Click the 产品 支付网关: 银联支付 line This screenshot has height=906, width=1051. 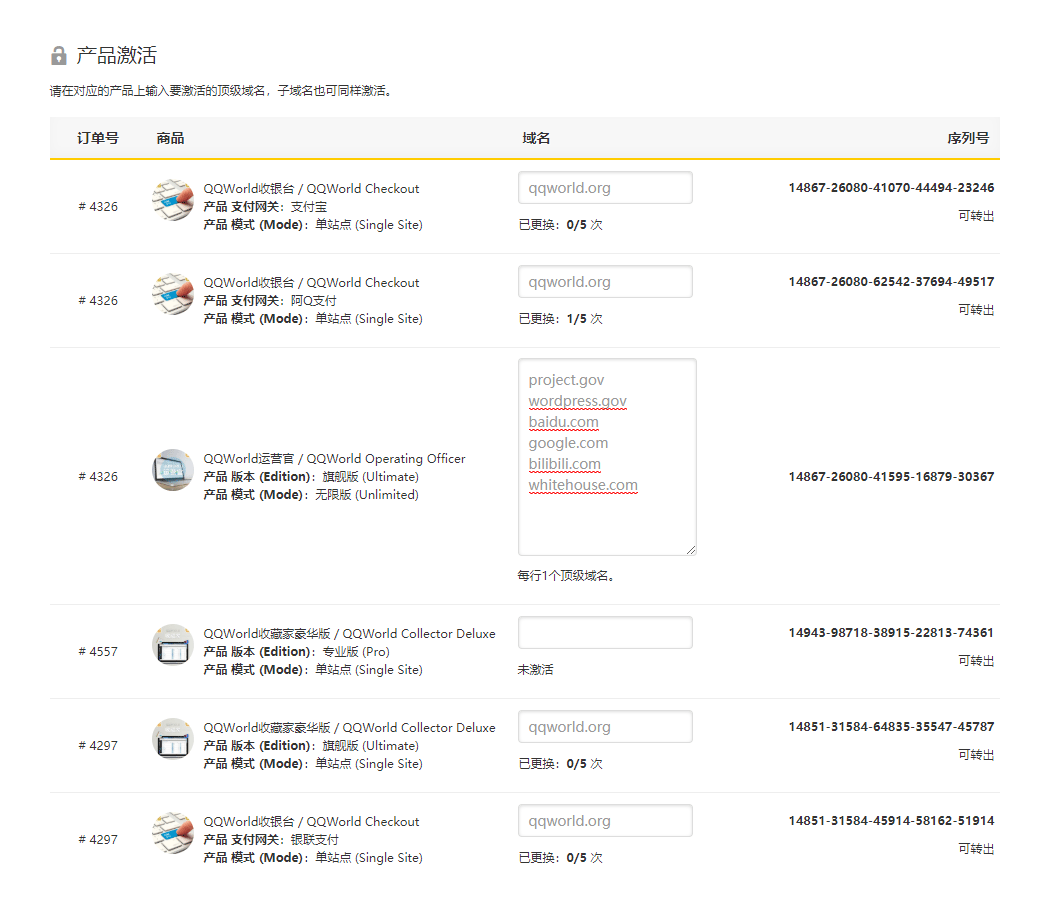[271, 839]
